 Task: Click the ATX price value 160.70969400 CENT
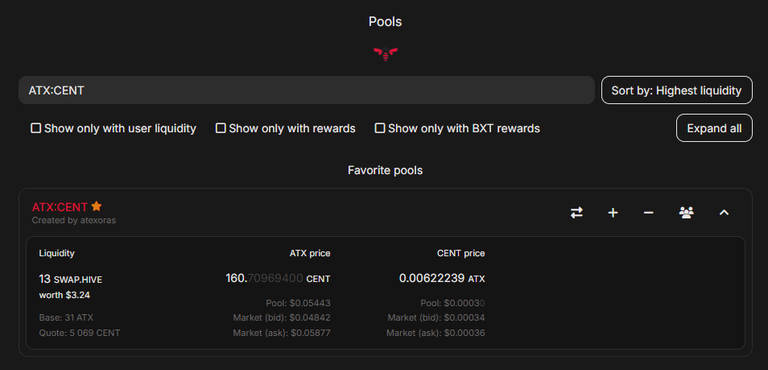pos(278,279)
